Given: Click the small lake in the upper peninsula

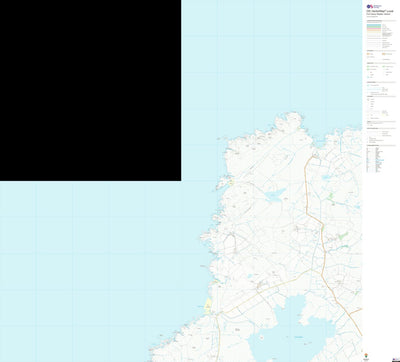Looking at the screenshot, I should tap(275, 196).
